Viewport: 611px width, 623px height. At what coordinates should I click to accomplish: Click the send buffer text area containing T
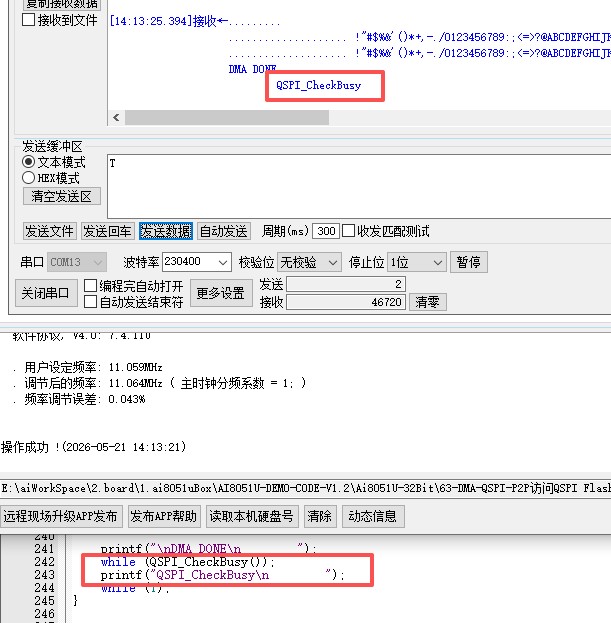tap(359, 186)
